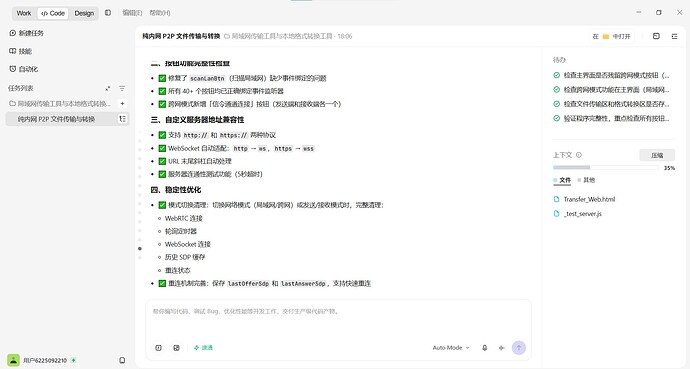Screen dimensions: 690x369
Task: Click the file icon beside _test_server.js
Action: coord(556,214)
